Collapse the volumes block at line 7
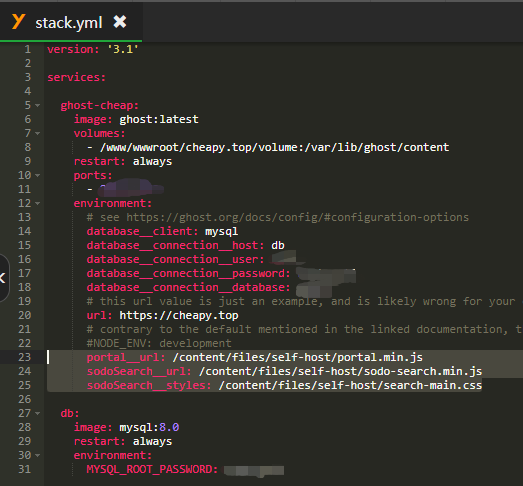This screenshot has width=523, height=486. pyautogui.click(x=37, y=133)
